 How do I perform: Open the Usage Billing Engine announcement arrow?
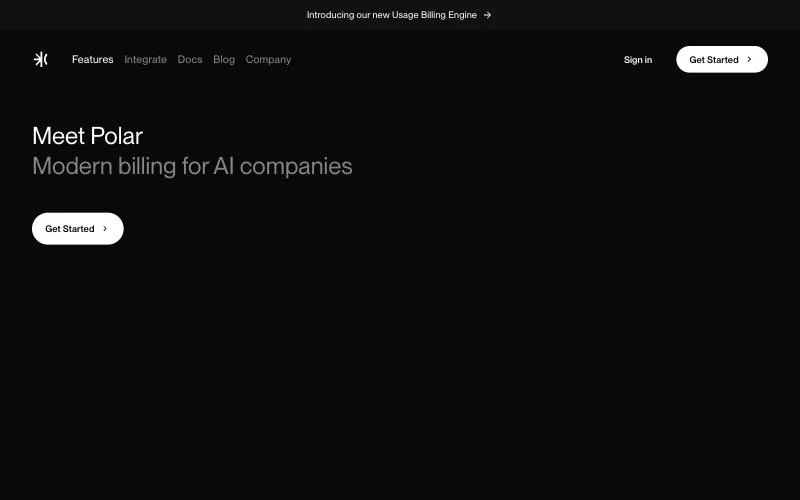pyautogui.click(x=487, y=15)
